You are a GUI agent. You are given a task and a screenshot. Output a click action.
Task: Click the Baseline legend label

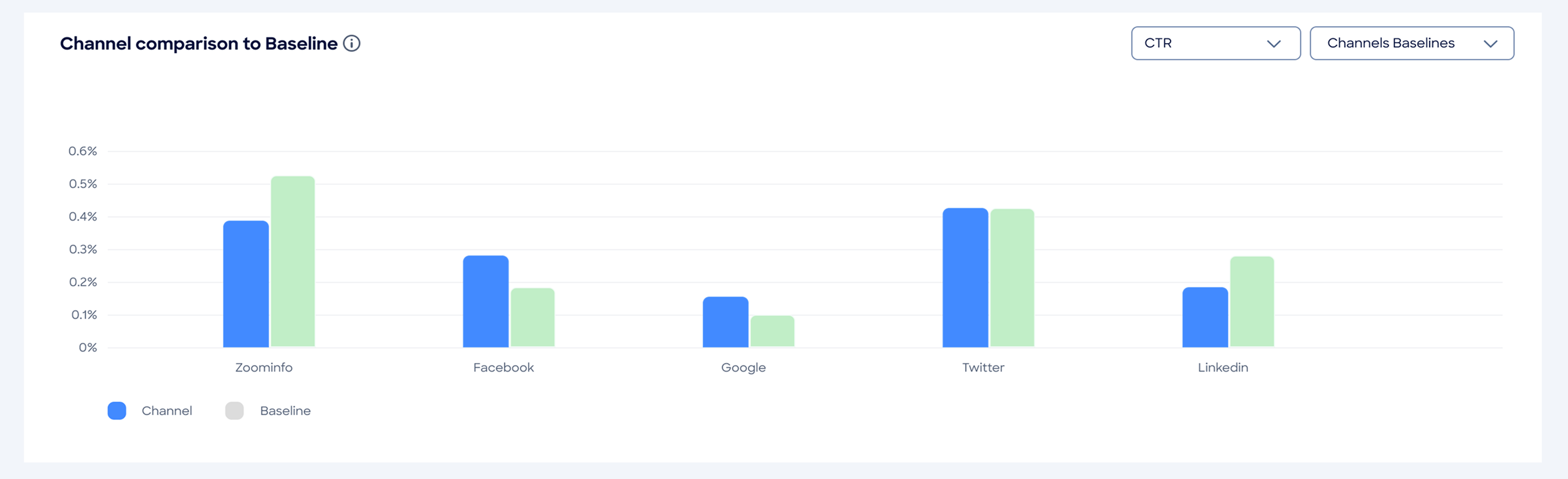[x=285, y=411]
